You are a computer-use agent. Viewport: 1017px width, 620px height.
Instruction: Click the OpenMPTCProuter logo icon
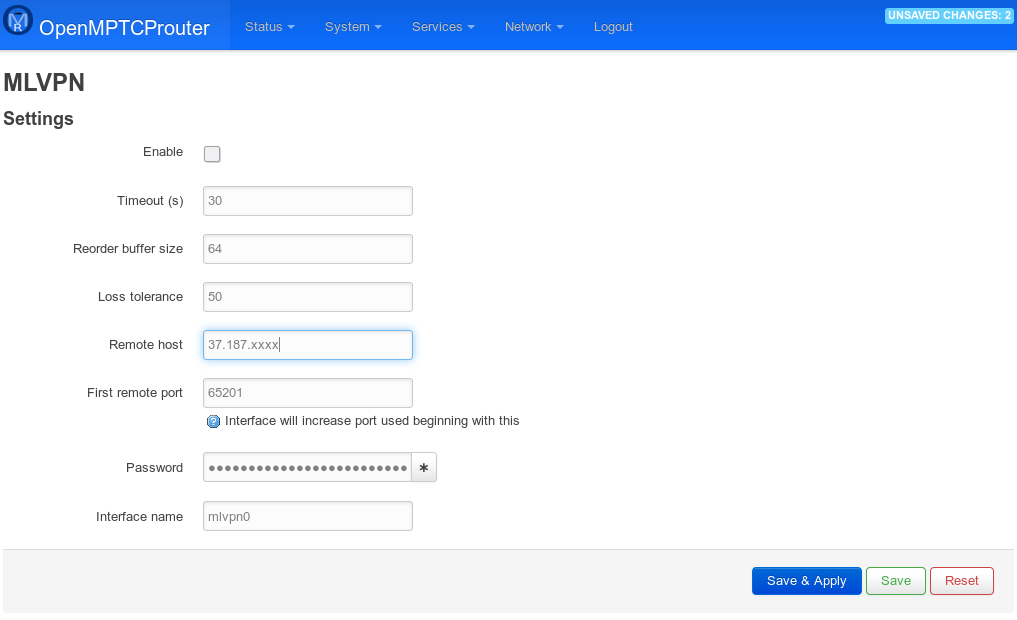coord(18,21)
